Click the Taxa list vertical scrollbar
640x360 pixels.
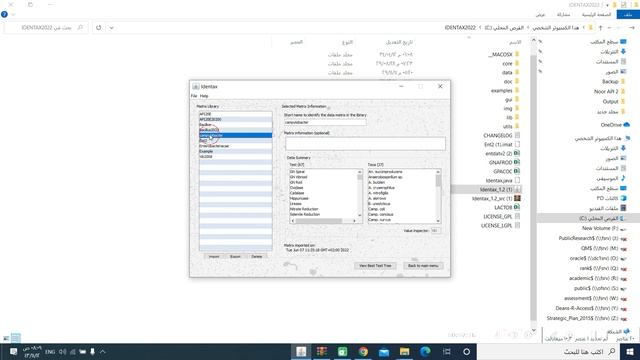(x=438, y=196)
